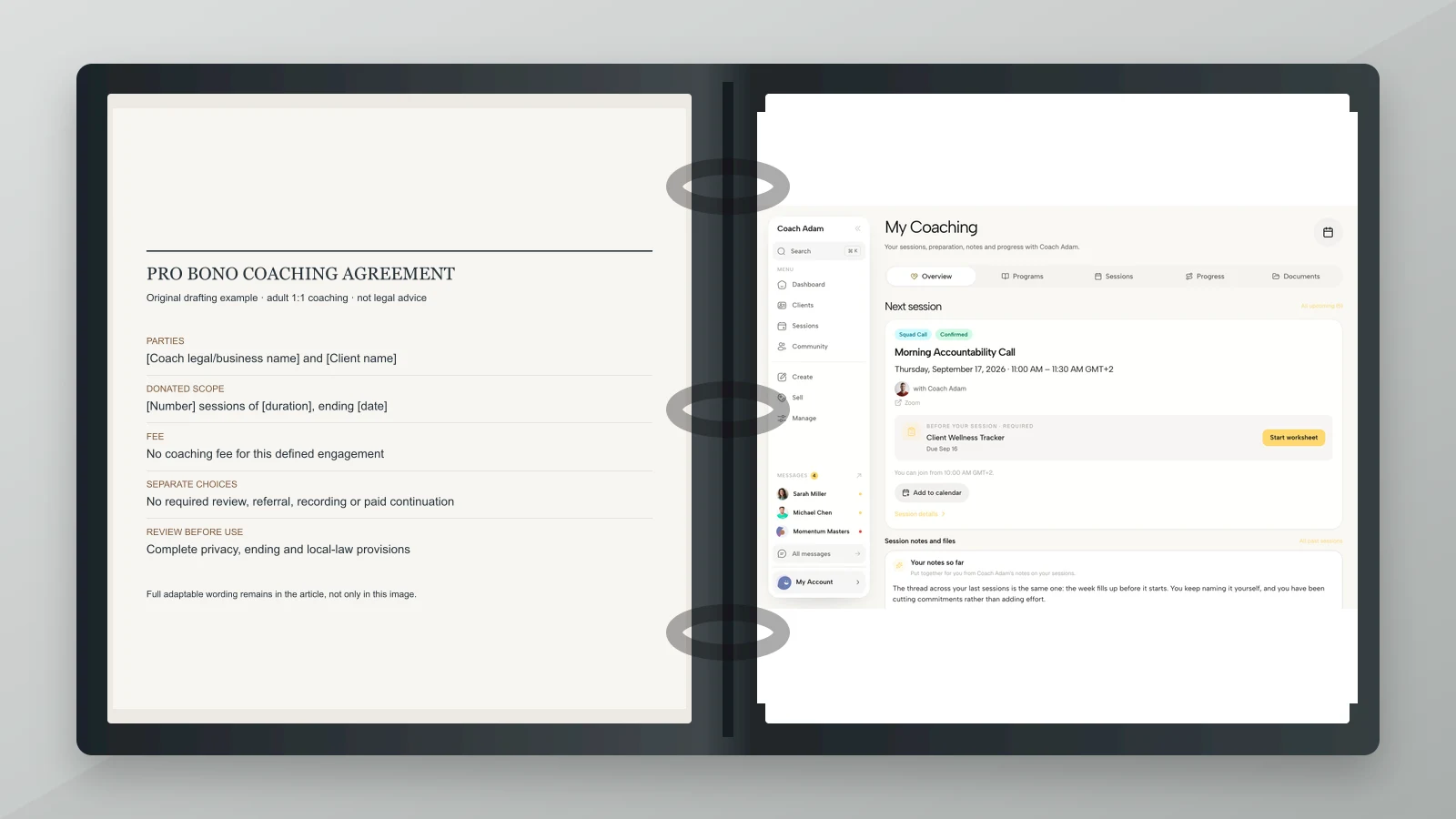
Task: Click Michael Chen's avatar
Action: 783,513
